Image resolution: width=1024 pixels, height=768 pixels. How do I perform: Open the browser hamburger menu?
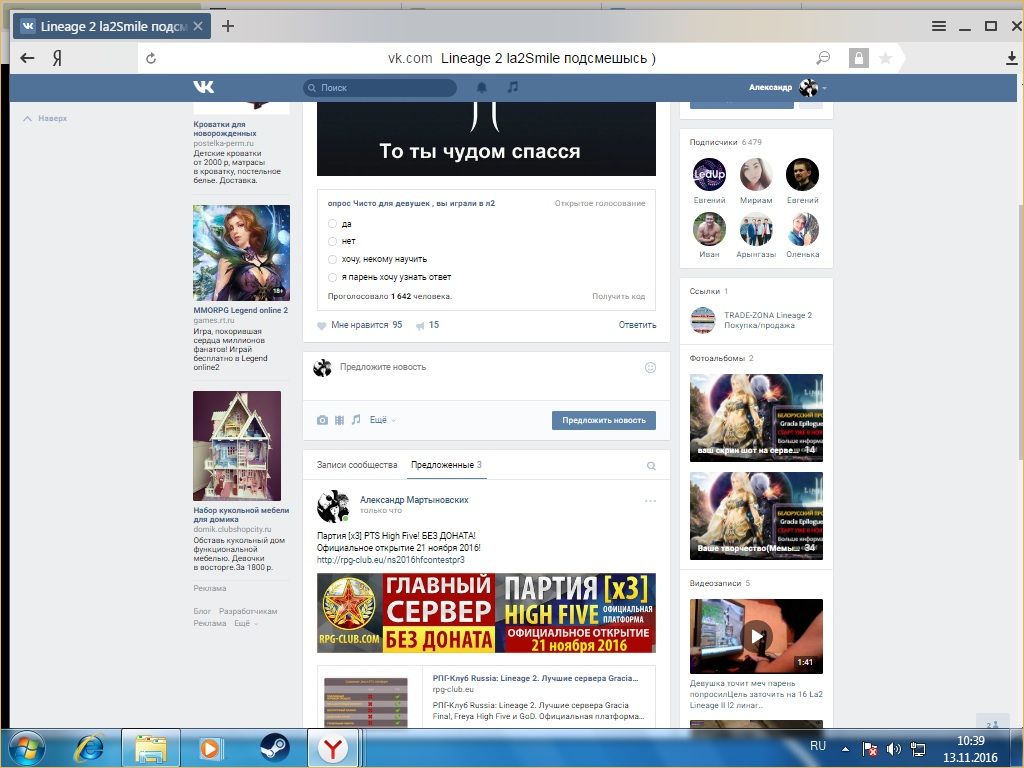coord(938,26)
